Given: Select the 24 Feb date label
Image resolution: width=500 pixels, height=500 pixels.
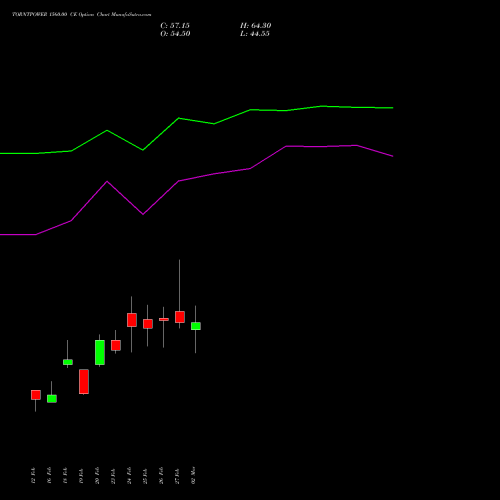Looking at the screenshot, I should [x=129, y=476].
